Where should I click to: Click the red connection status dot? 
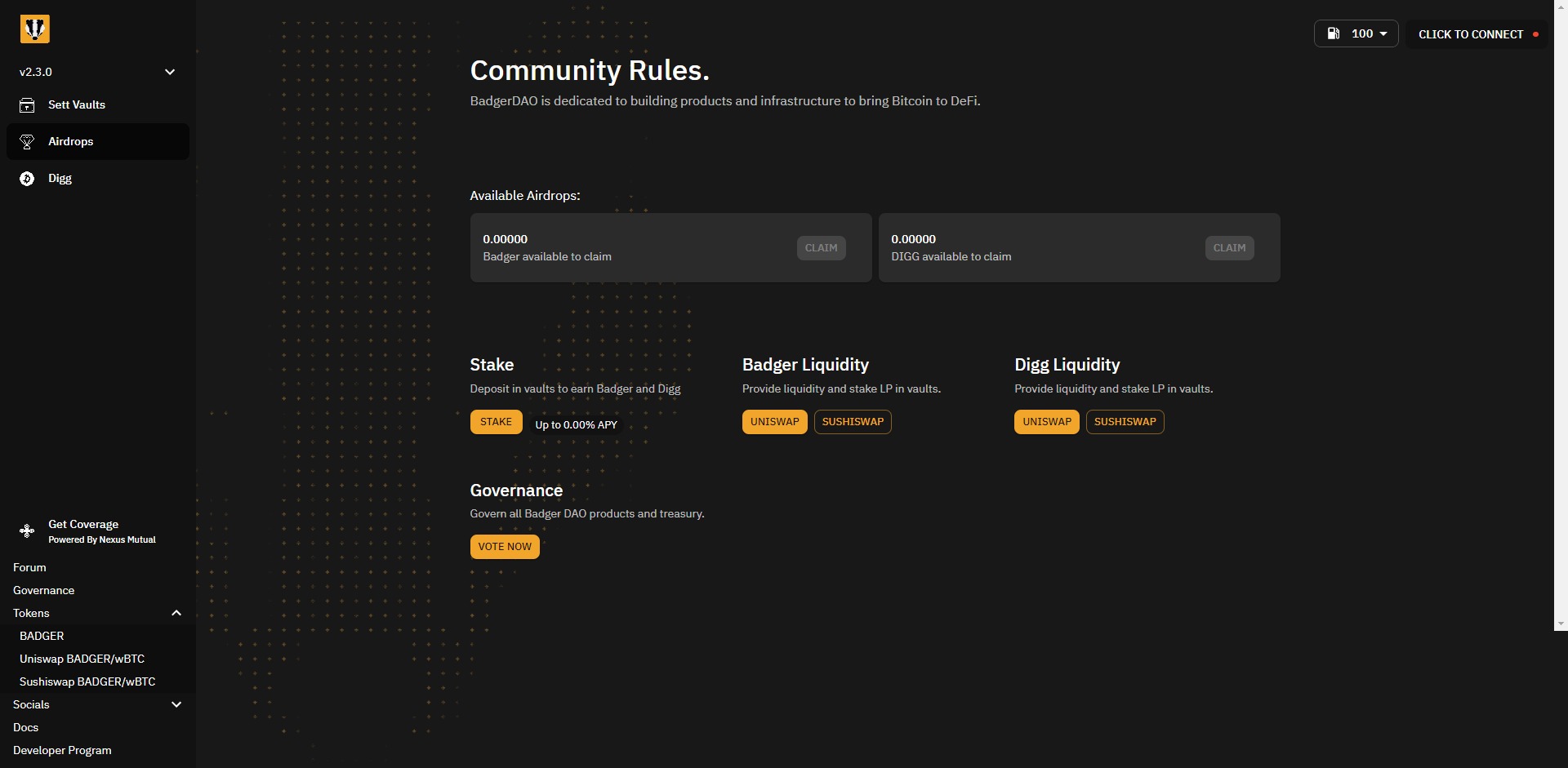pos(1535,34)
